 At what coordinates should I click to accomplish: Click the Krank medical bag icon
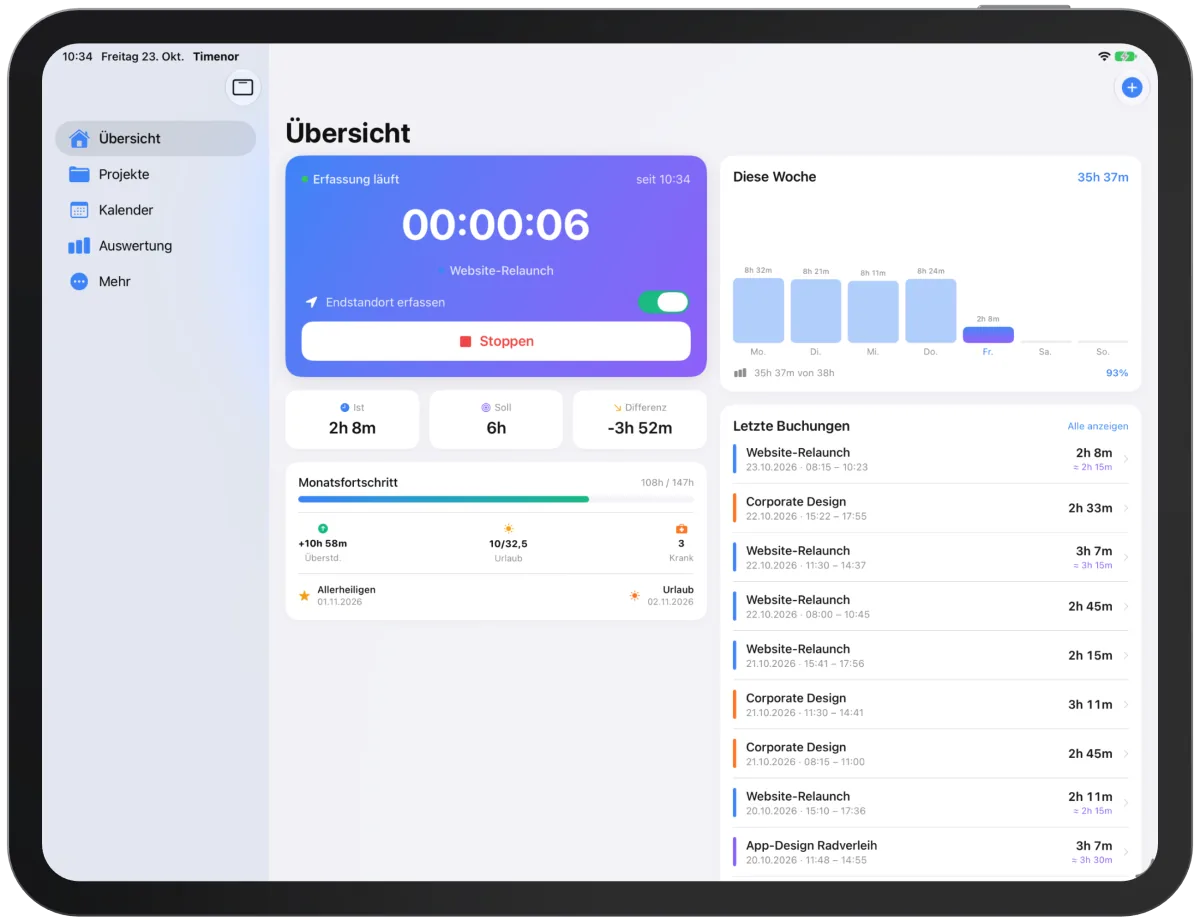(681, 528)
